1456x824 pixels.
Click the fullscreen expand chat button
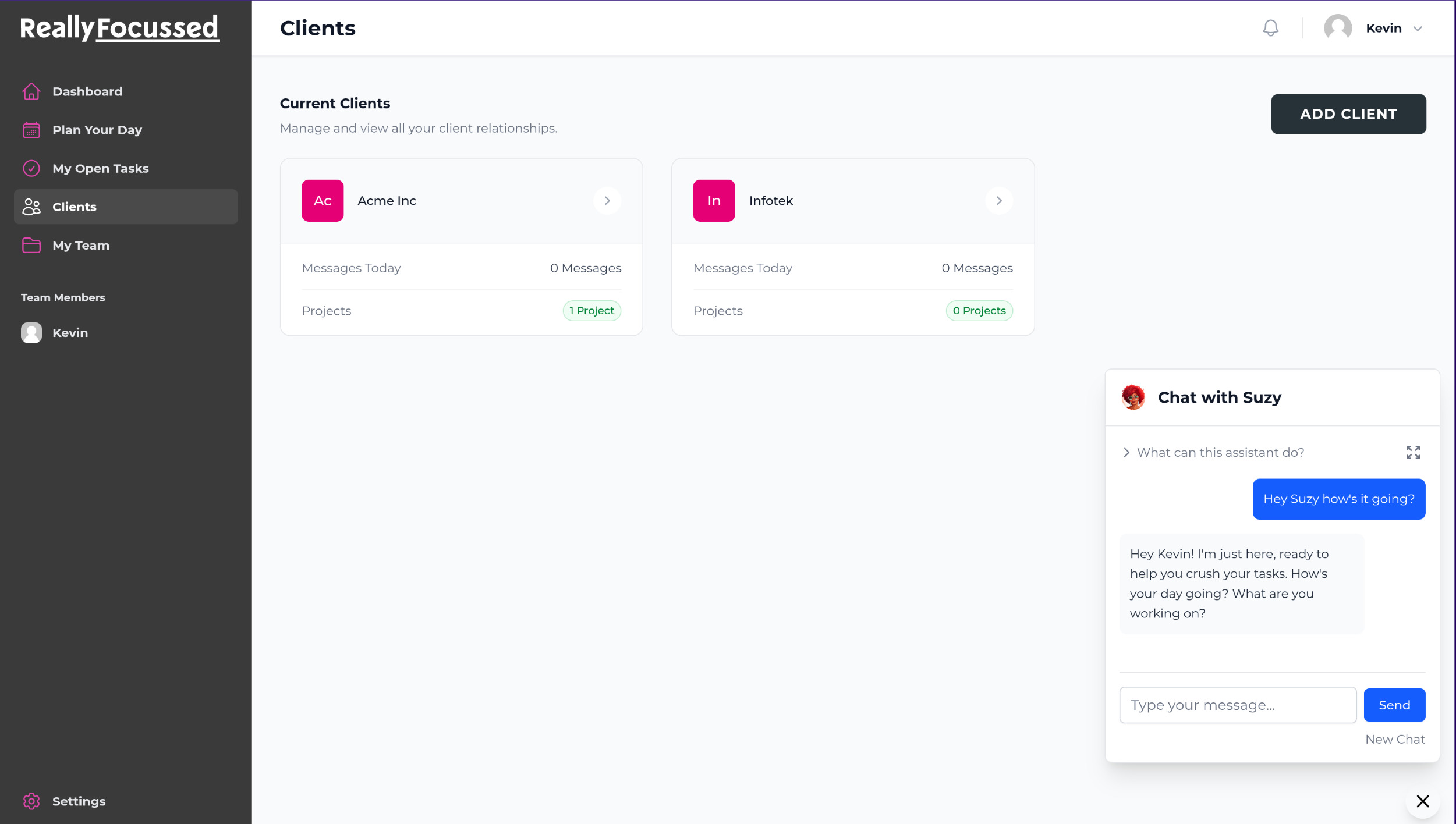pos(1413,453)
